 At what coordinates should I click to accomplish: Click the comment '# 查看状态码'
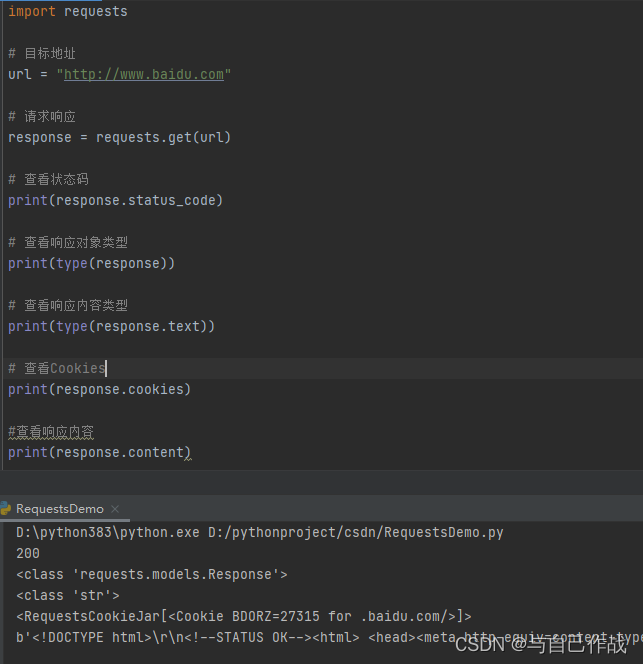48,179
